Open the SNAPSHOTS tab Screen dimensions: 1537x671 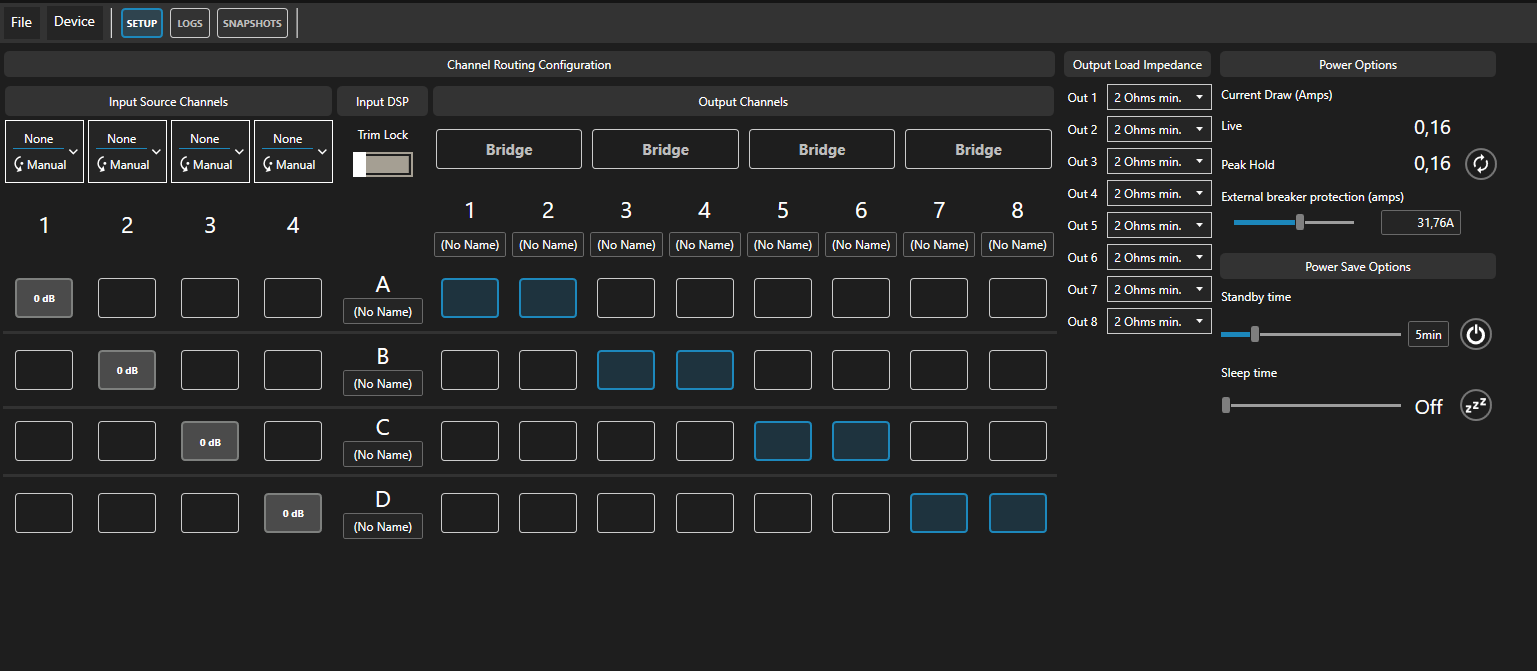point(252,23)
